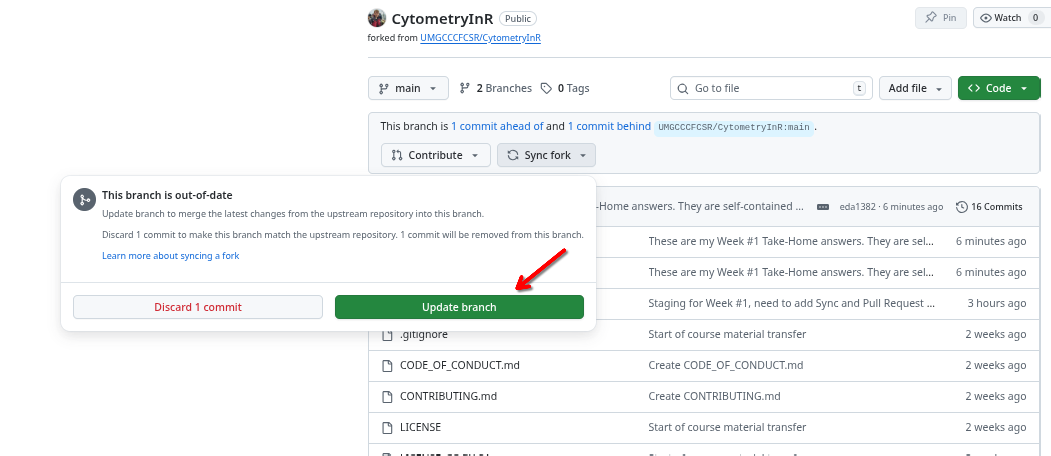Click the repository owner avatar
The image size is (1051, 456).
click(377, 18)
